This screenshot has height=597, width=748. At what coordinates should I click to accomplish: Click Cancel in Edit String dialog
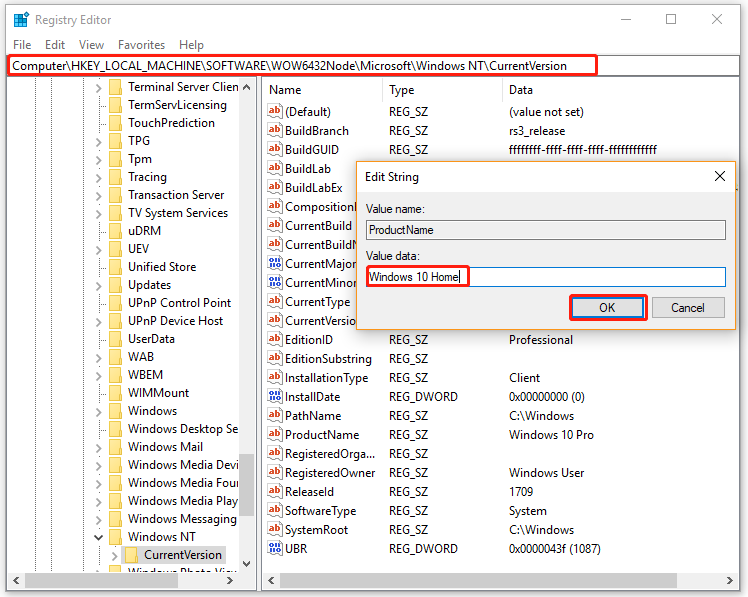point(687,307)
